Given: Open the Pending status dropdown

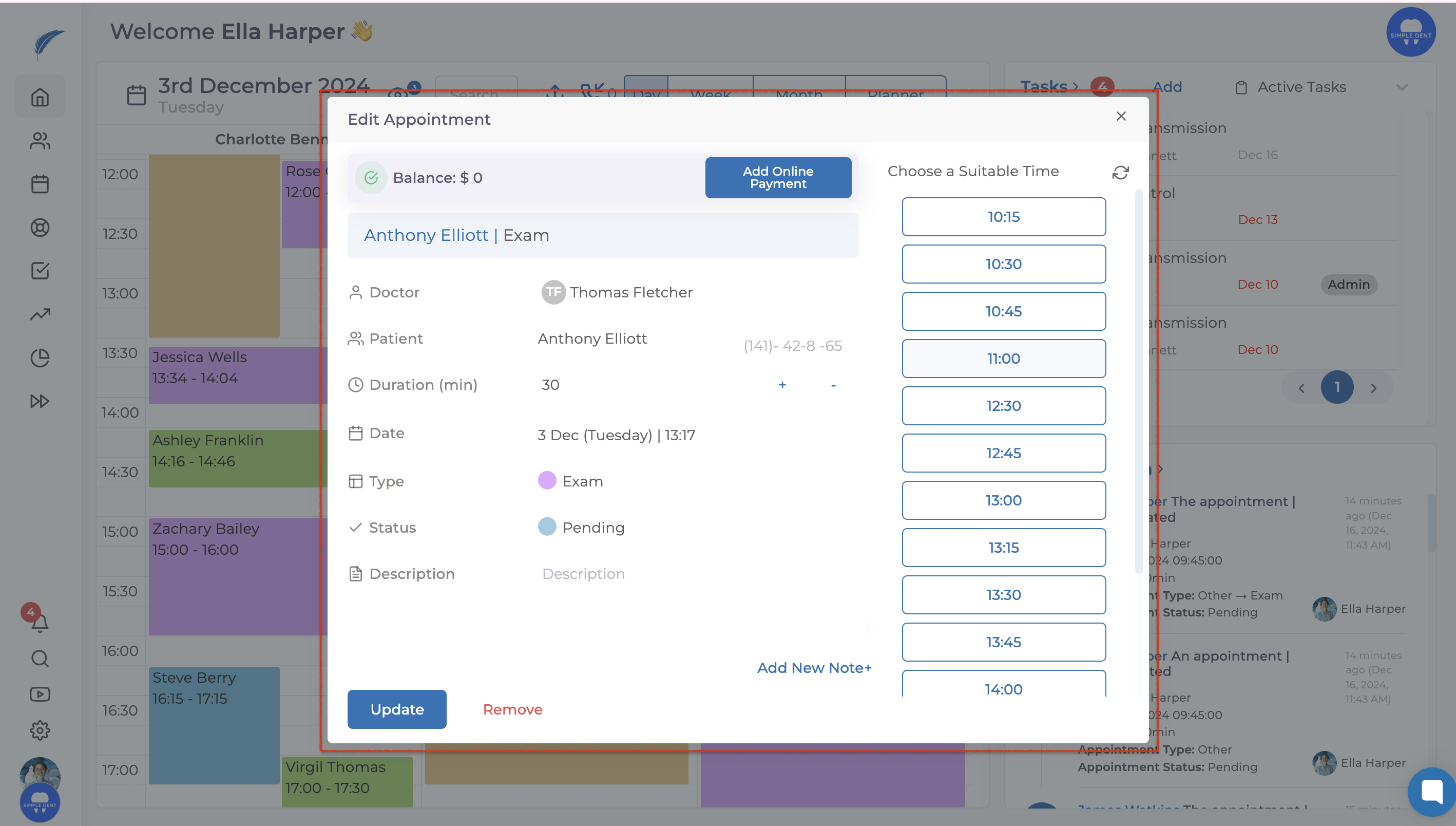Looking at the screenshot, I should tap(592, 528).
